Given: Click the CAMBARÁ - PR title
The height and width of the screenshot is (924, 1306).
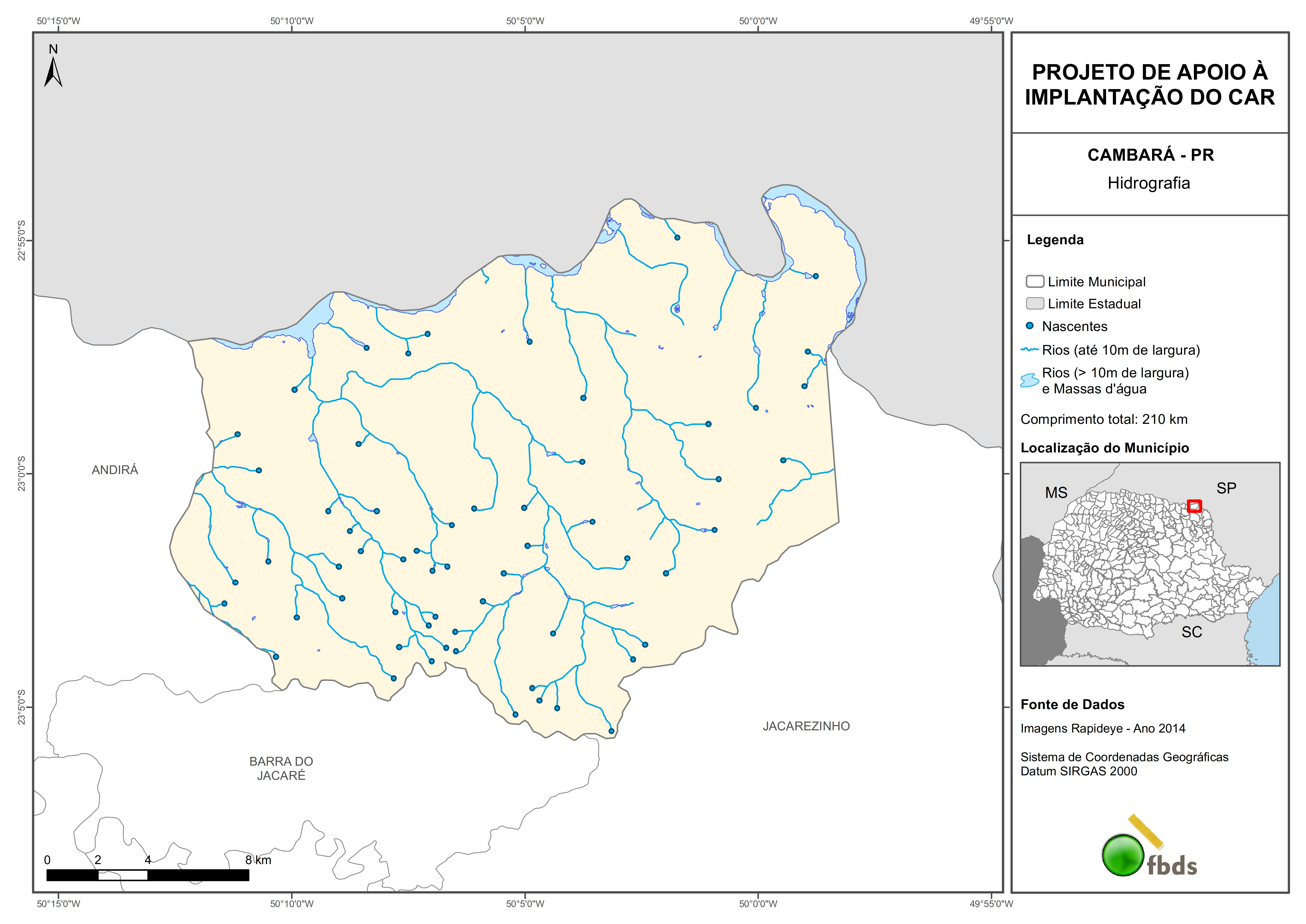Looking at the screenshot, I should click(1150, 155).
